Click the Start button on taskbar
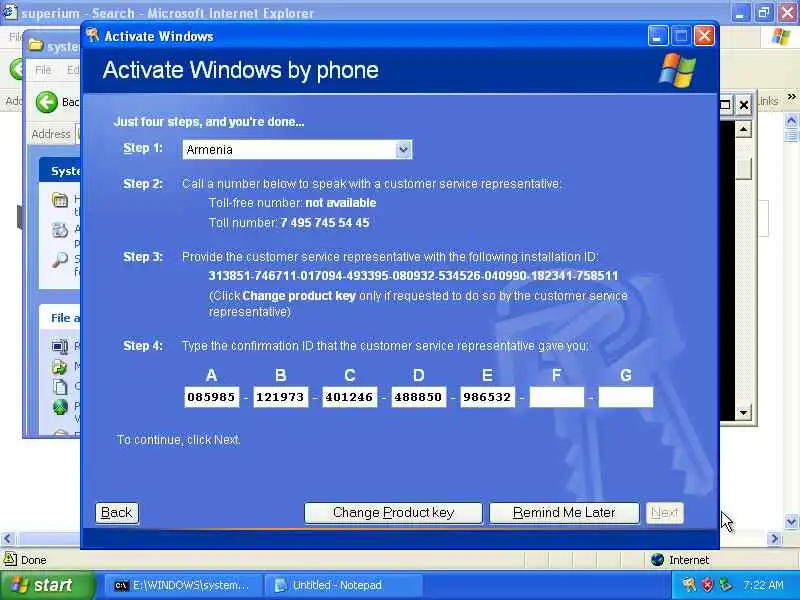Image resolution: width=800 pixels, height=600 pixels. [47, 585]
